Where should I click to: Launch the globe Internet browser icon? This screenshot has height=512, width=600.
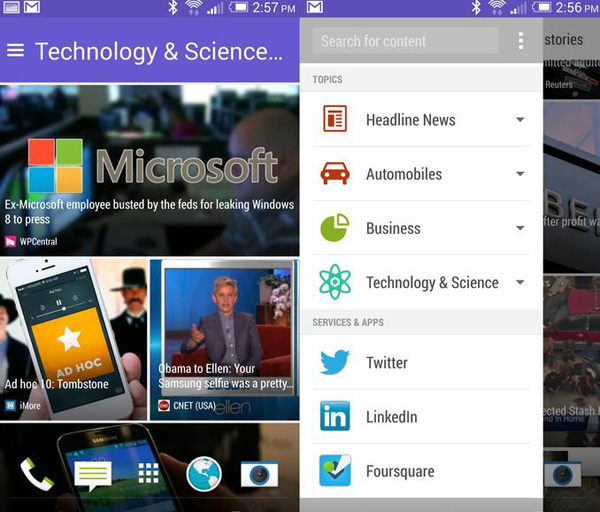[204, 474]
